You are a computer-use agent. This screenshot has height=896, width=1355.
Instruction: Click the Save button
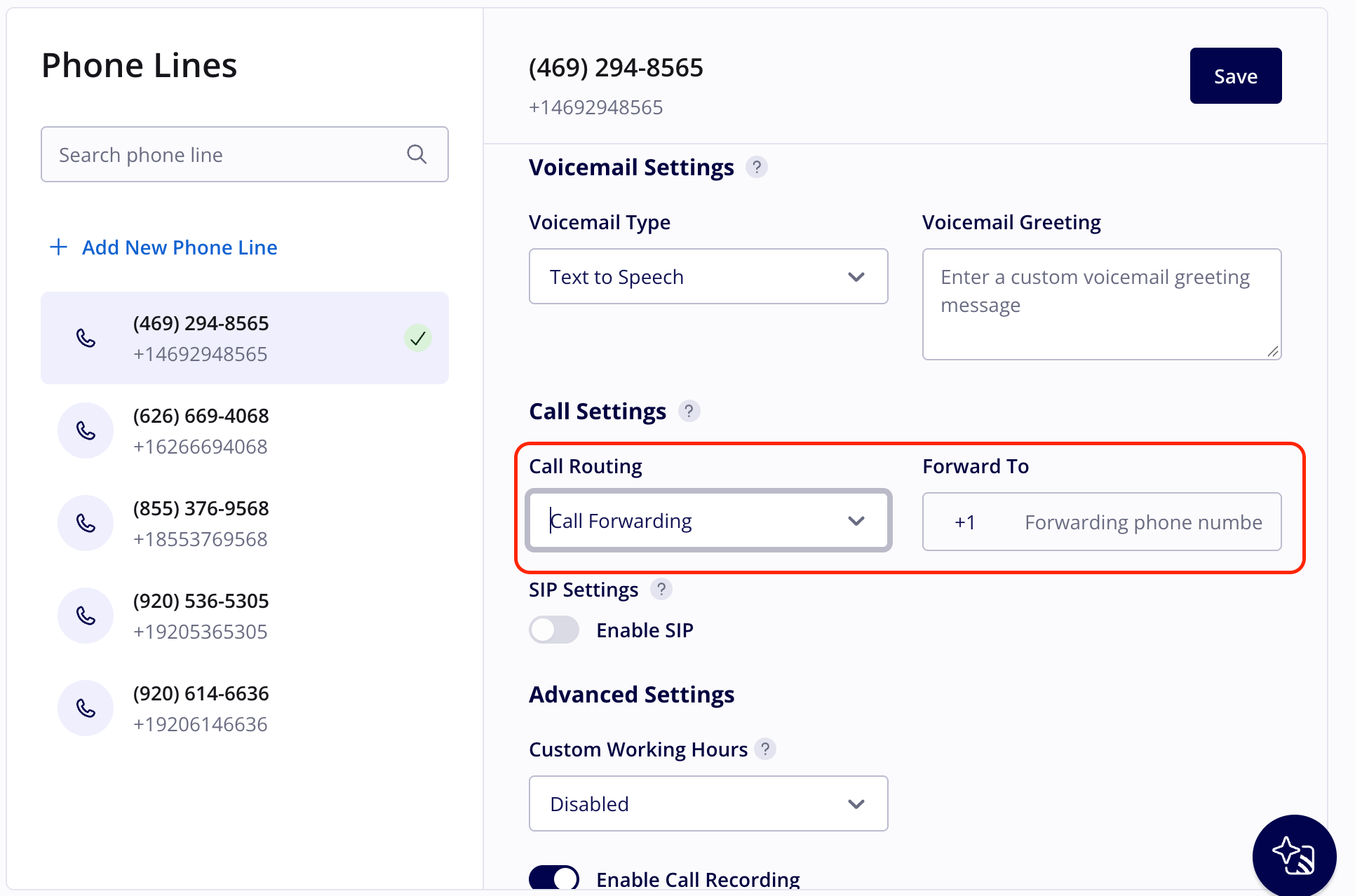pyautogui.click(x=1236, y=76)
